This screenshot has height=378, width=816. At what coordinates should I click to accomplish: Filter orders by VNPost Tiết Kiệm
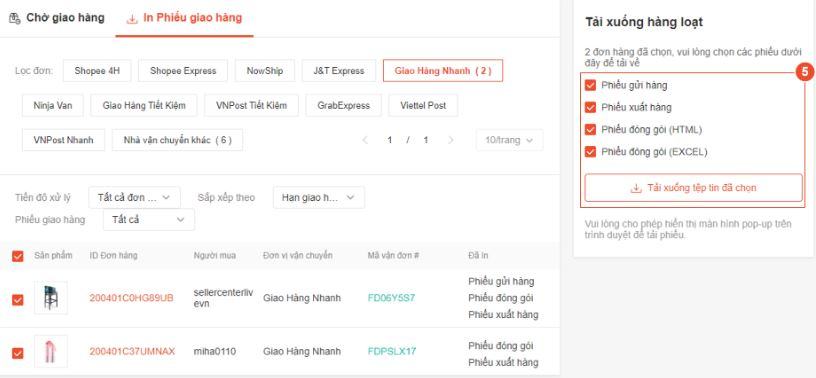(x=251, y=106)
